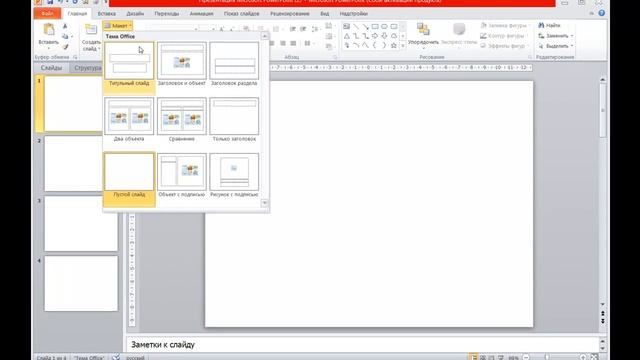Viewport: 640px width, 360px height.
Task: Click the Найти find button
Action: 549,25
